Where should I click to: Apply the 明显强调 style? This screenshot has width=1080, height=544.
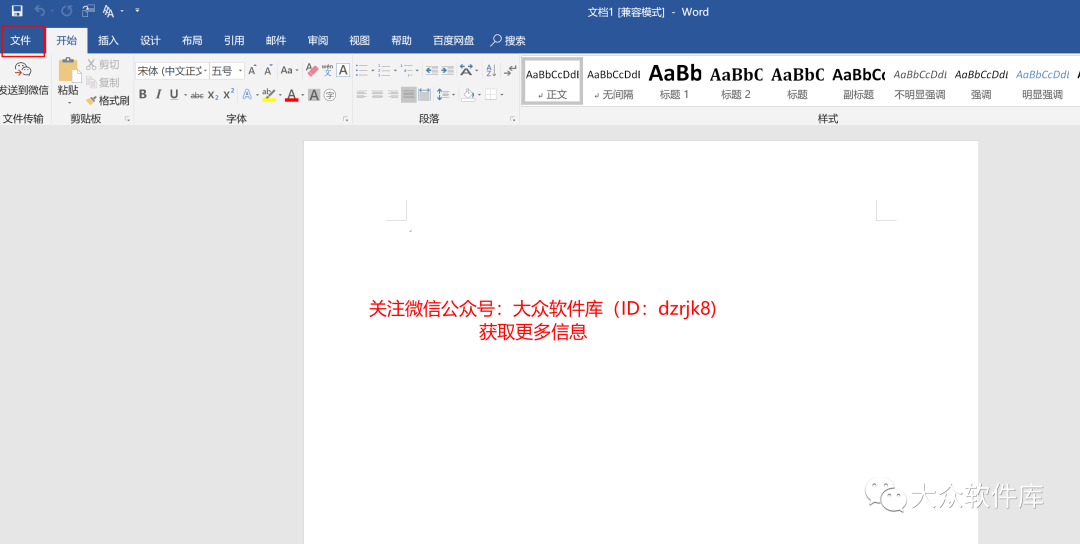click(1043, 81)
